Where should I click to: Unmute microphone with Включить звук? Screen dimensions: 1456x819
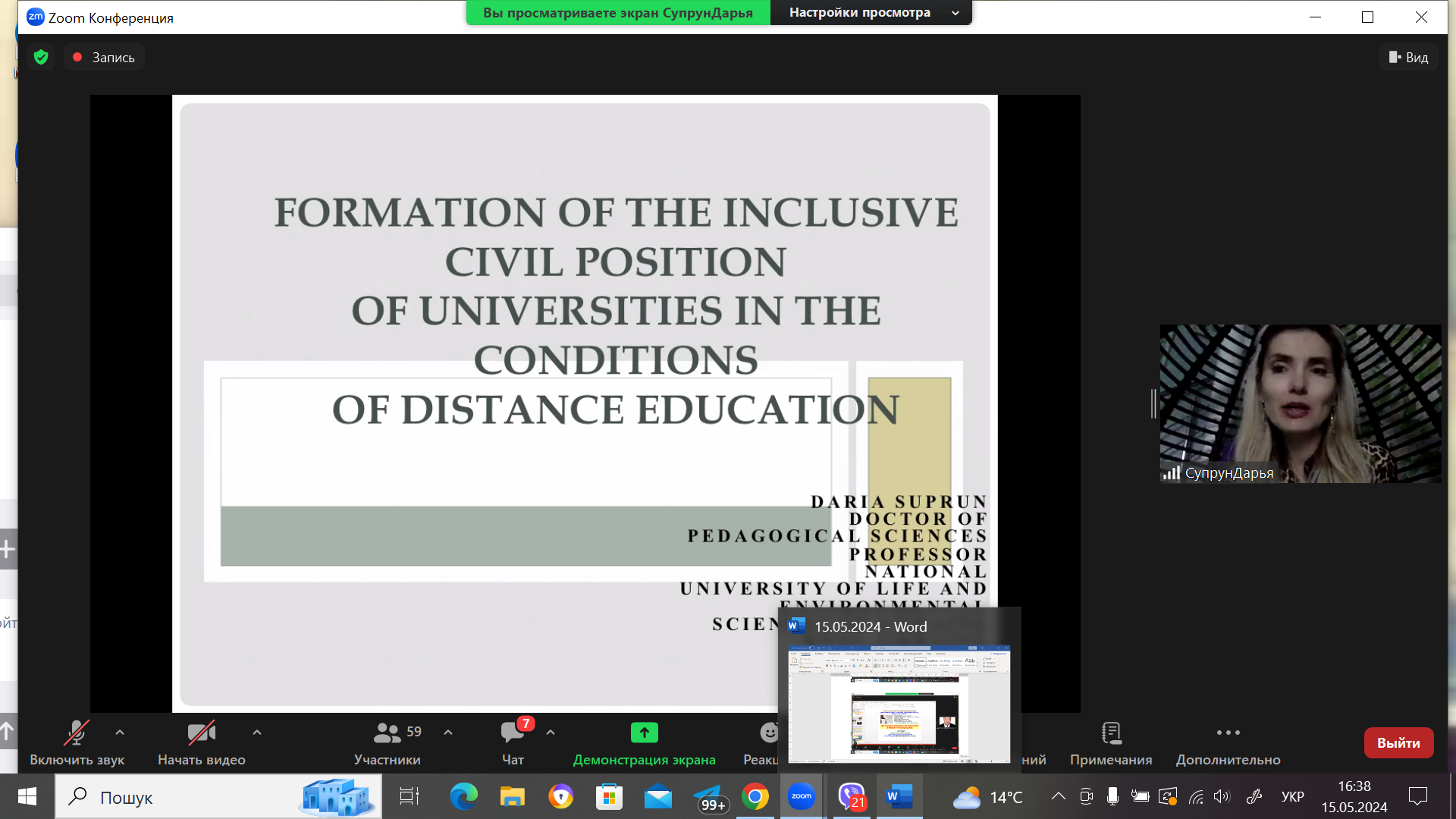[x=77, y=733]
